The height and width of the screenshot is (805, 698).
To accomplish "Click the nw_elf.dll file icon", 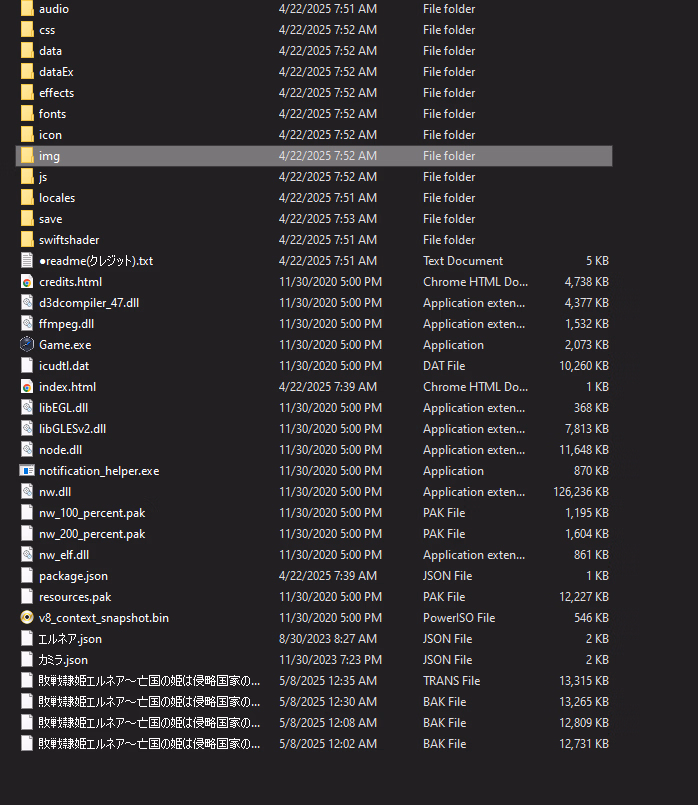I will 27,555.
